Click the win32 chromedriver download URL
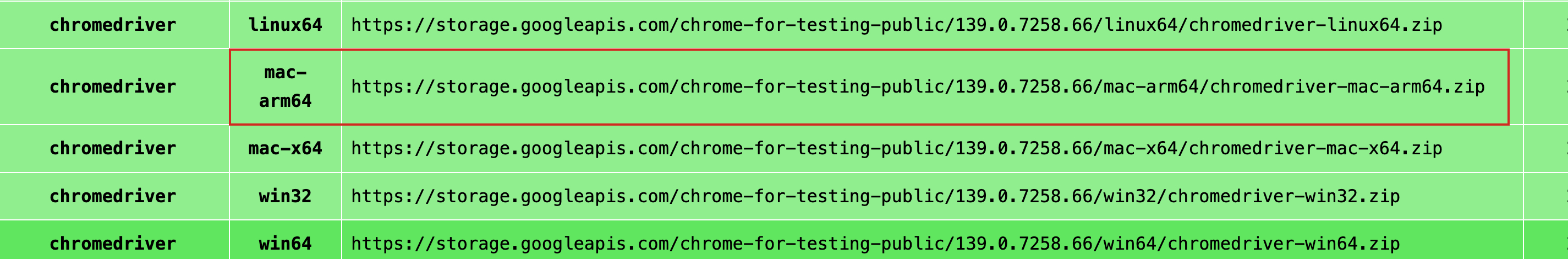1568x259 pixels. [875, 196]
